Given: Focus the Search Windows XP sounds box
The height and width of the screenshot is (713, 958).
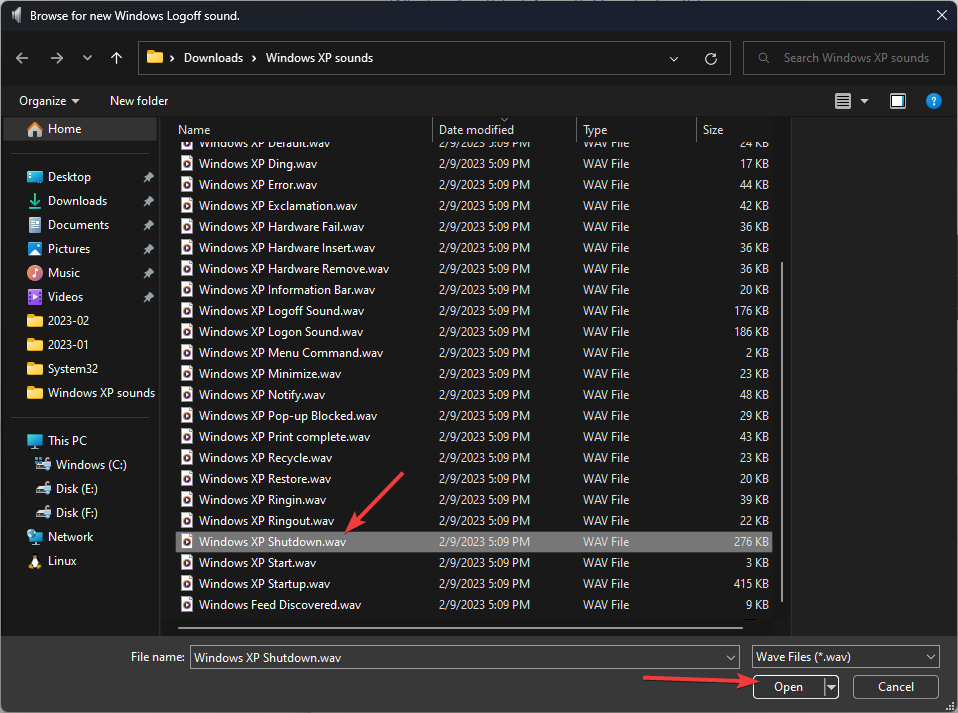Looking at the screenshot, I should (x=844, y=58).
